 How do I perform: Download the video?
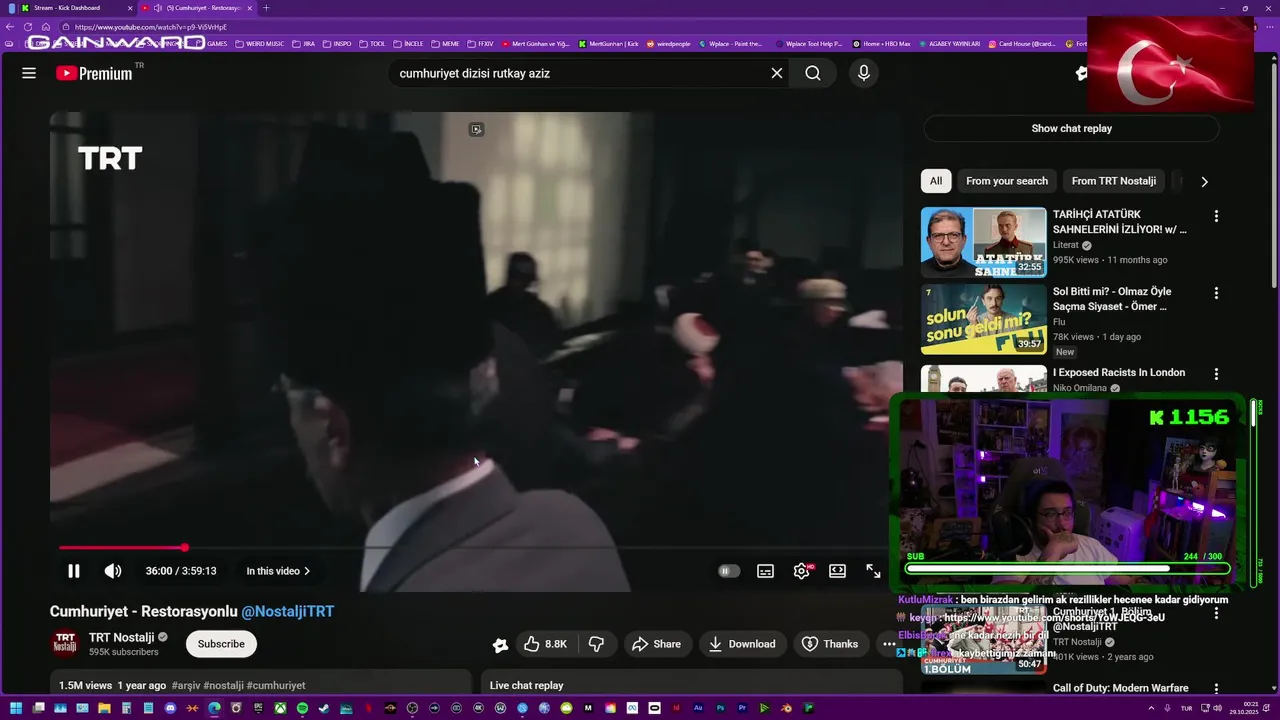742,644
